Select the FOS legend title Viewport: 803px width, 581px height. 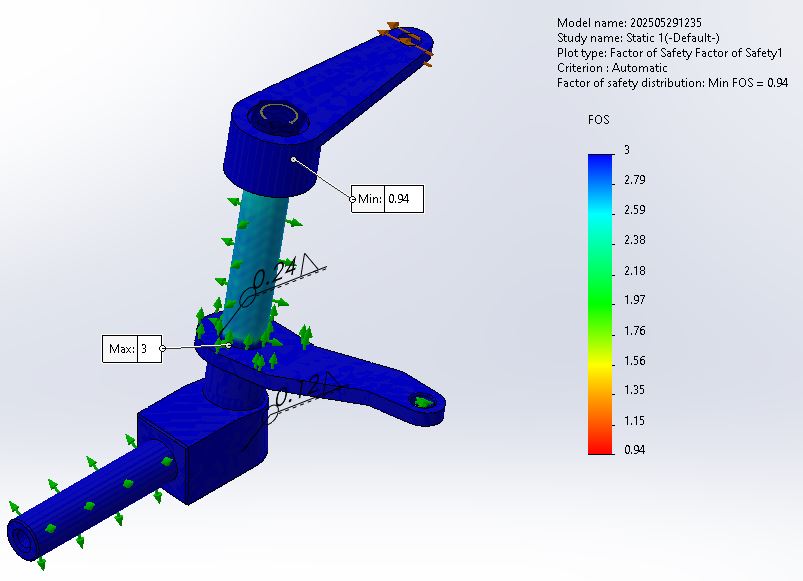598,120
